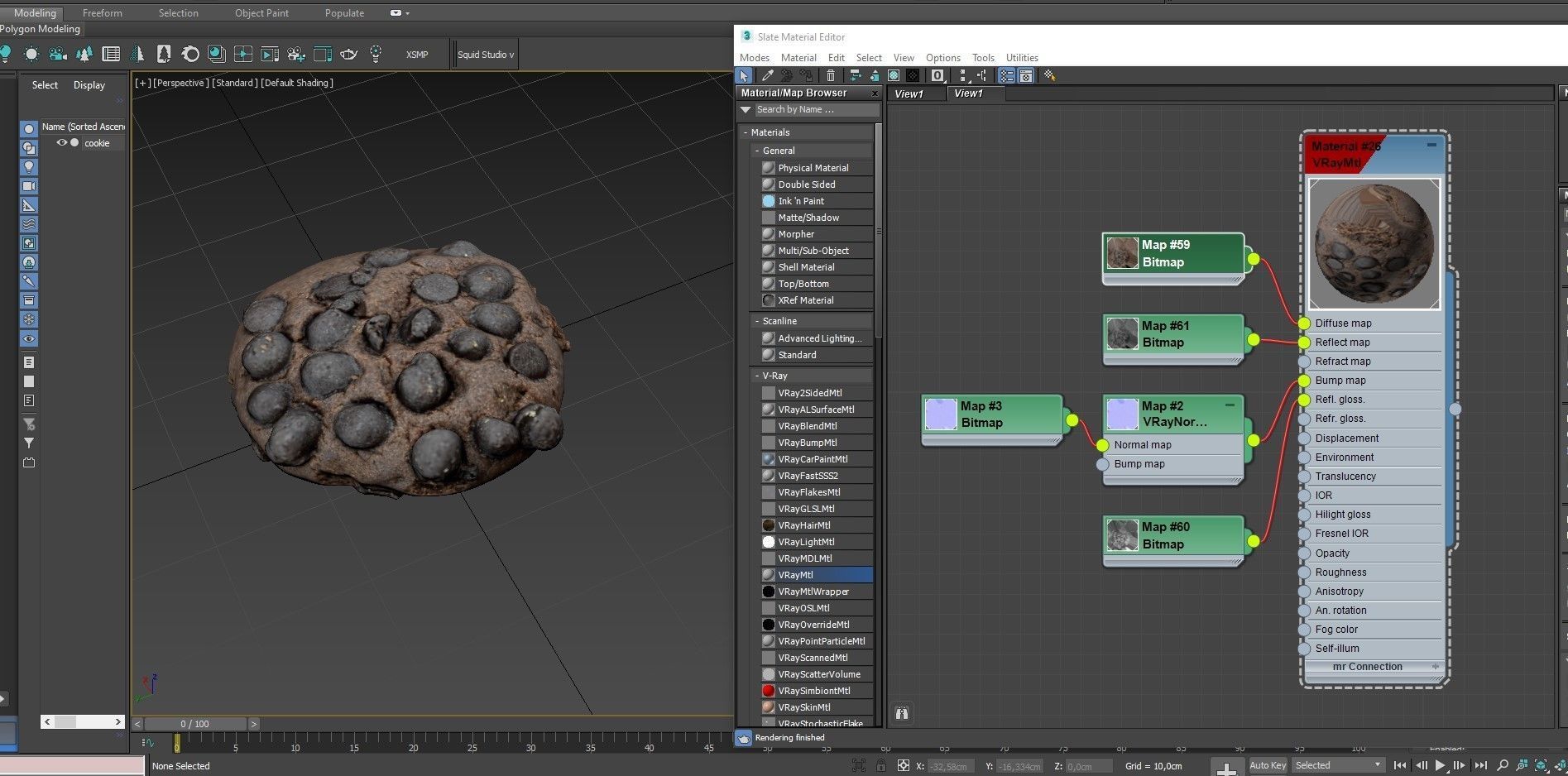Click the 0 / 100 time slider
The image size is (1568, 776).
pos(194,724)
